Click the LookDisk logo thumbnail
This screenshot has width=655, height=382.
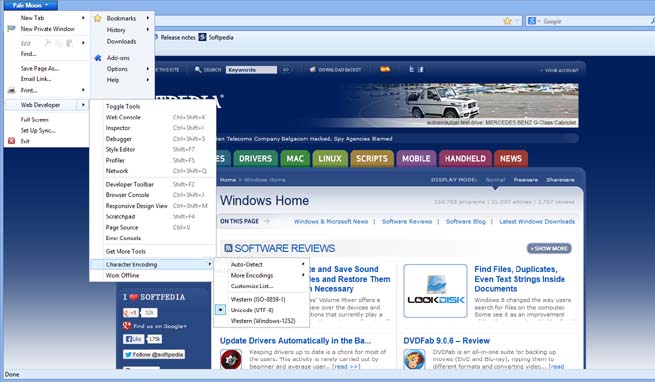point(435,291)
